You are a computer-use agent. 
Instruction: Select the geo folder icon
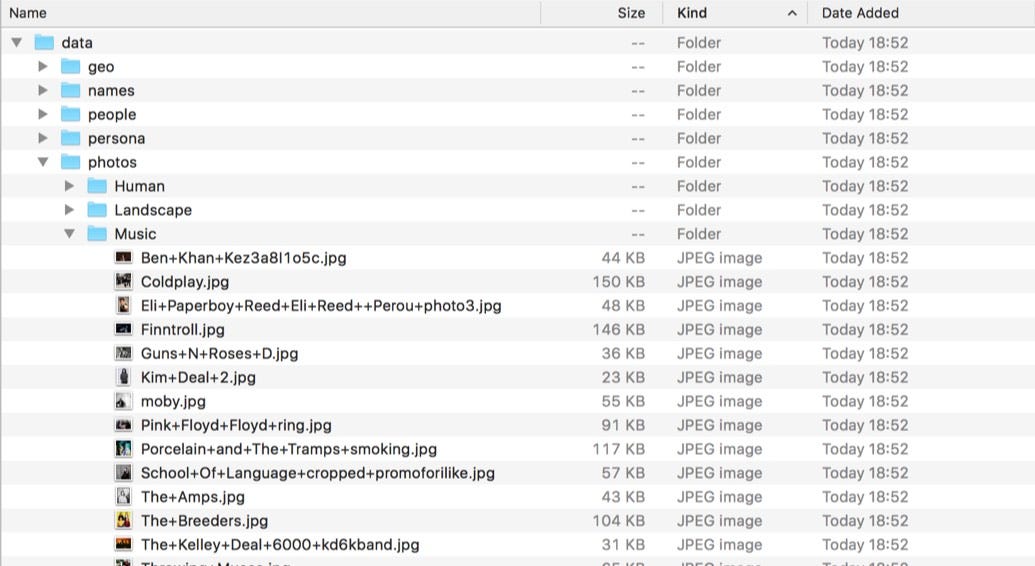click(71, 66)
